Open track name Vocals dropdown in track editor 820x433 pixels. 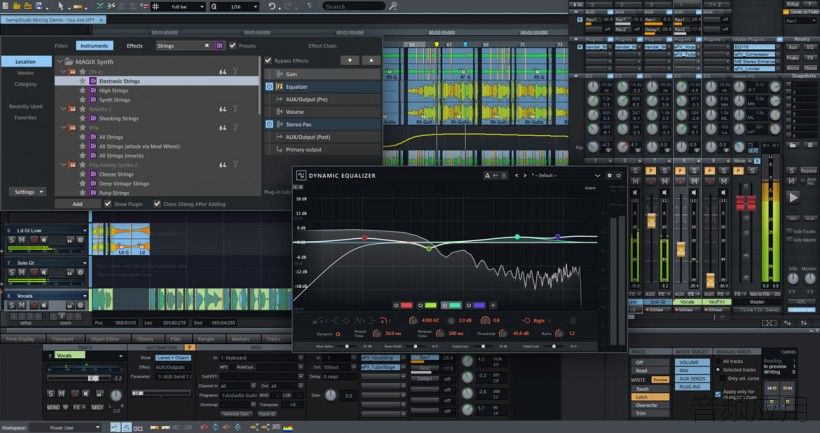121,356
